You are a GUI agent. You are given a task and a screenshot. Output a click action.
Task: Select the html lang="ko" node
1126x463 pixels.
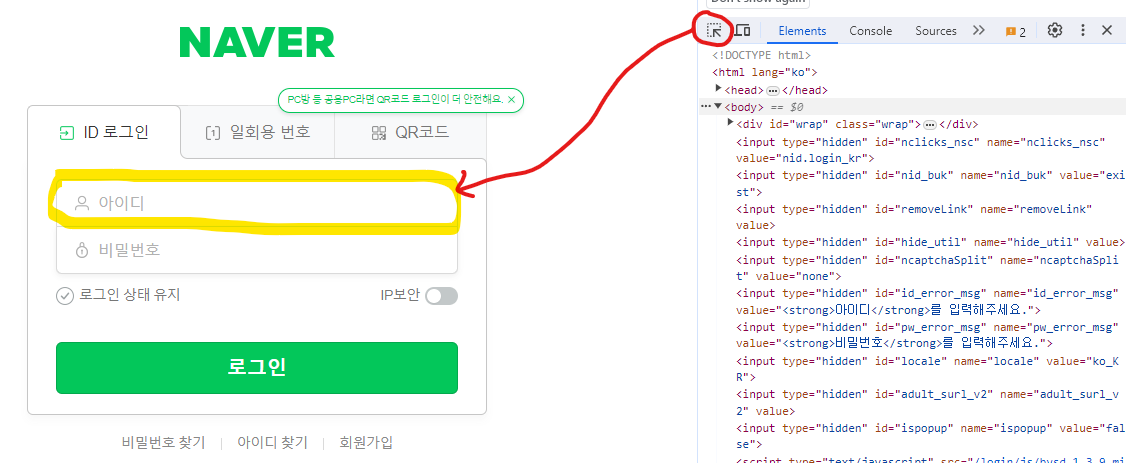(765, 73)
